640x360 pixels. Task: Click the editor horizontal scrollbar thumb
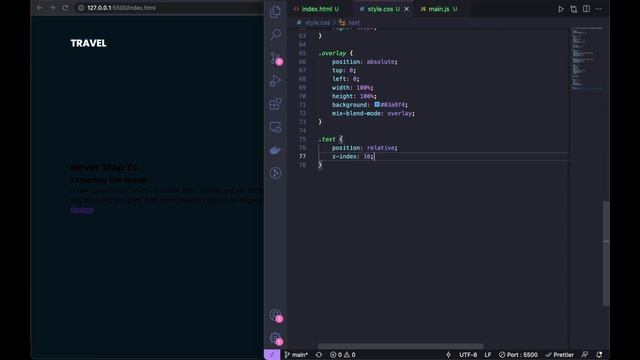[x=400, y=346]
